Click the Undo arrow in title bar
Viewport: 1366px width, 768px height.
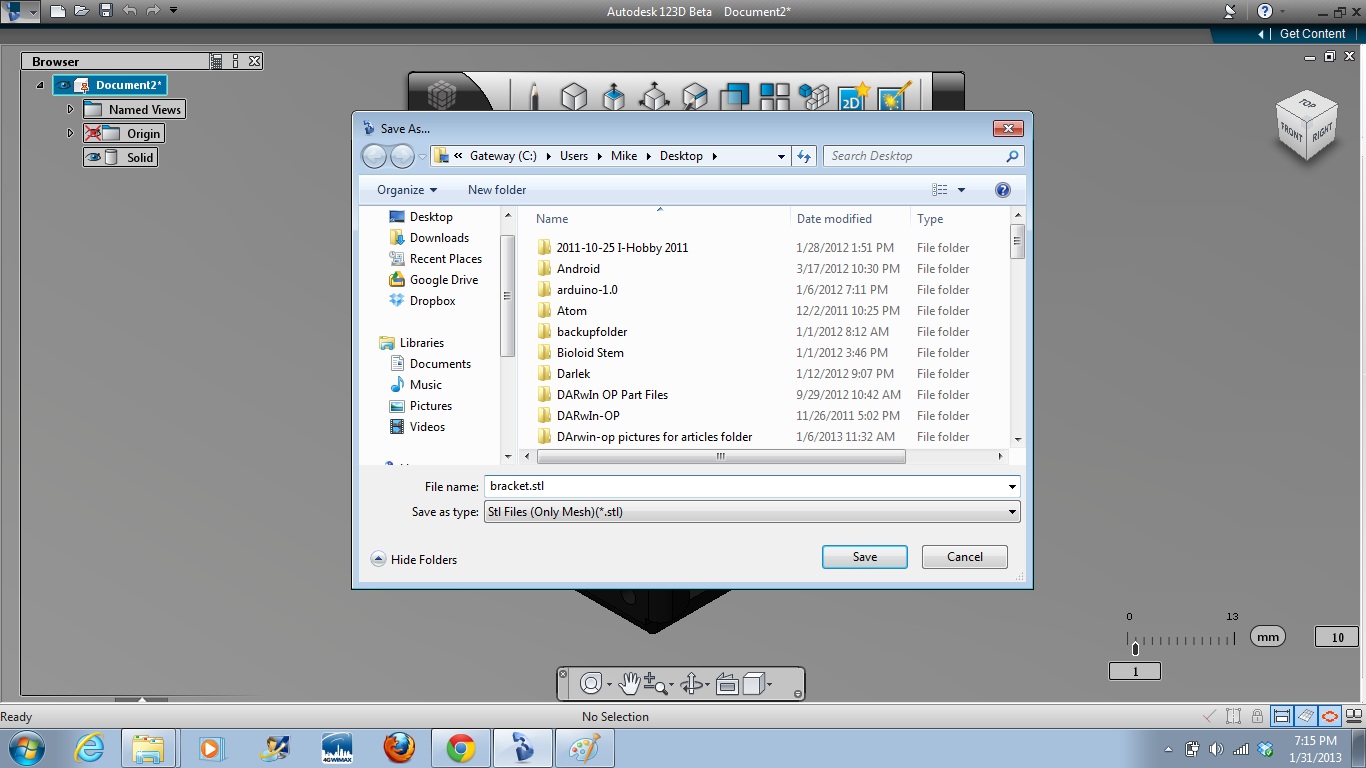coord(129,11)
